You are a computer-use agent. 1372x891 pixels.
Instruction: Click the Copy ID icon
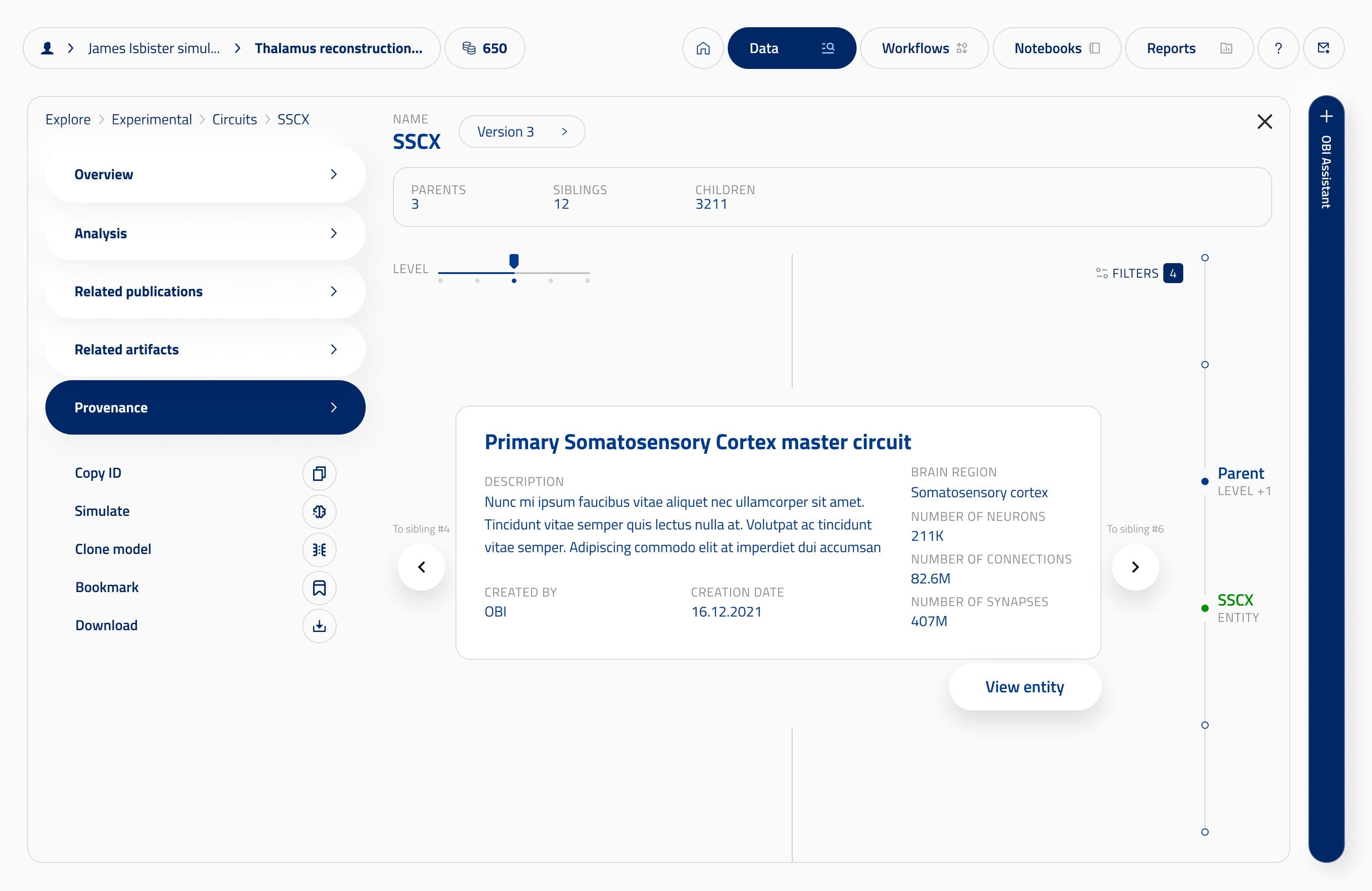319,474
